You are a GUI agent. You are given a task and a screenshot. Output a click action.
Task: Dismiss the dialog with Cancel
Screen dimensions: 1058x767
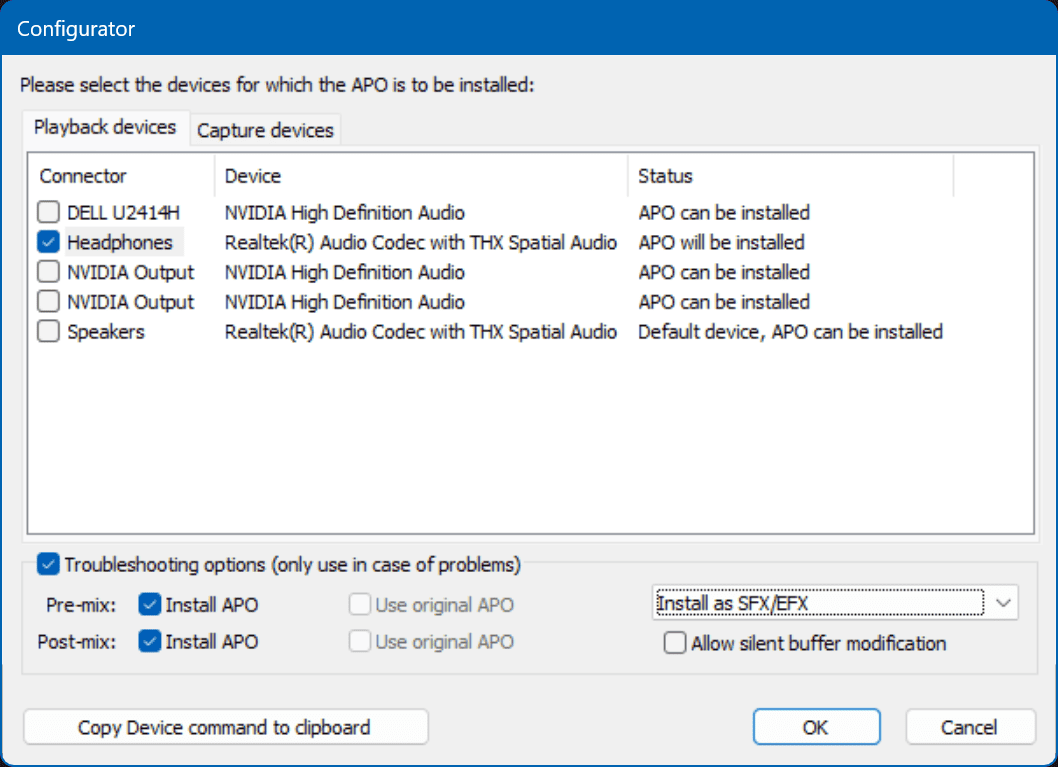tap(970, 727)
